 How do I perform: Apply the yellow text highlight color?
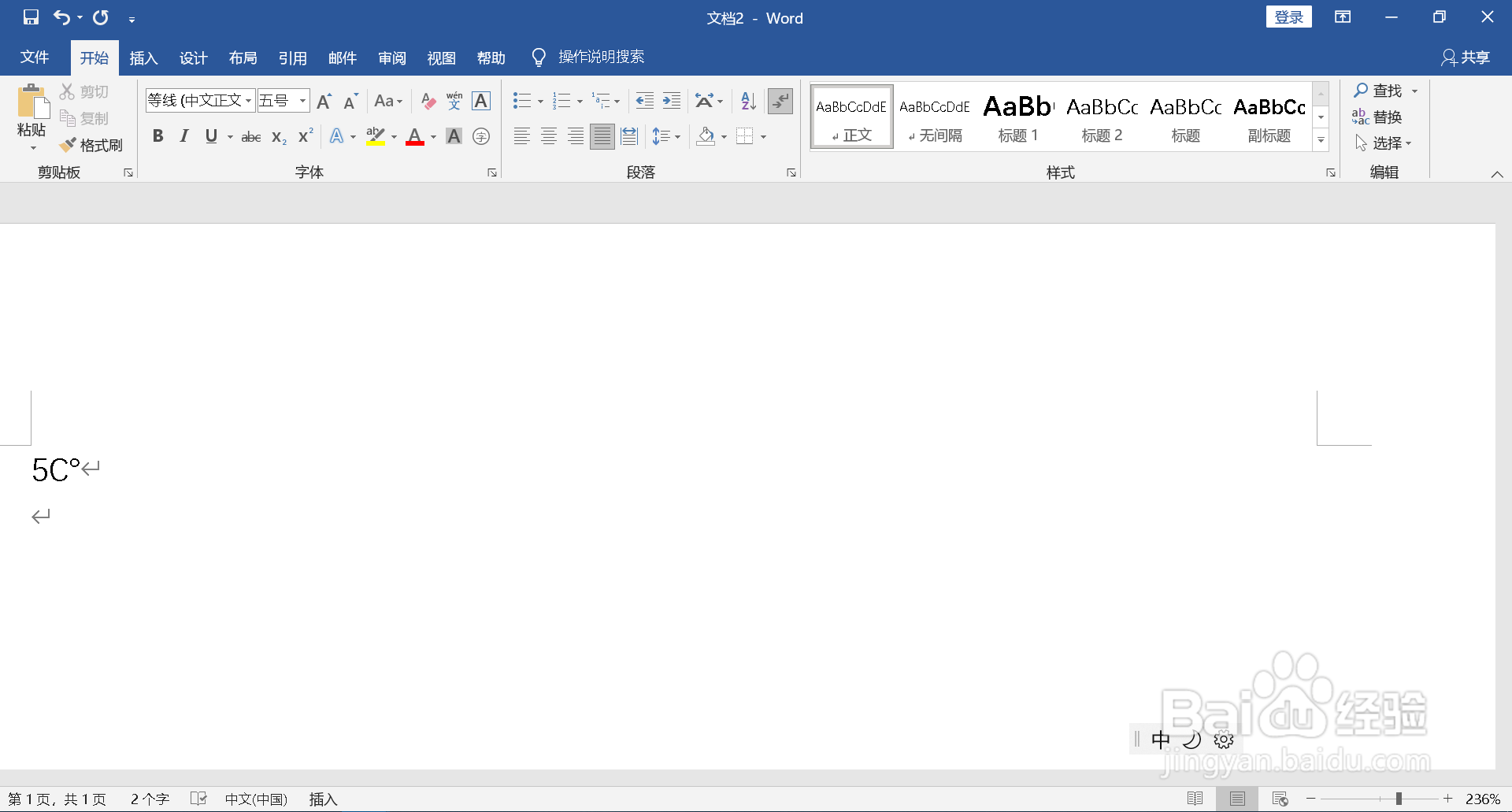click(x=376, y=136)
